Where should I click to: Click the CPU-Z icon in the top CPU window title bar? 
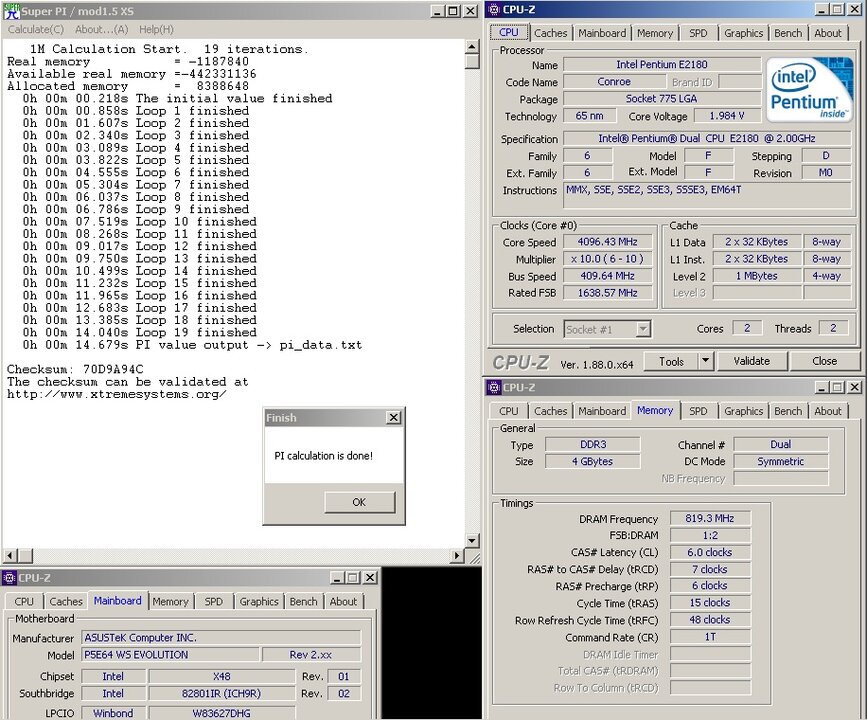(494, 9)
